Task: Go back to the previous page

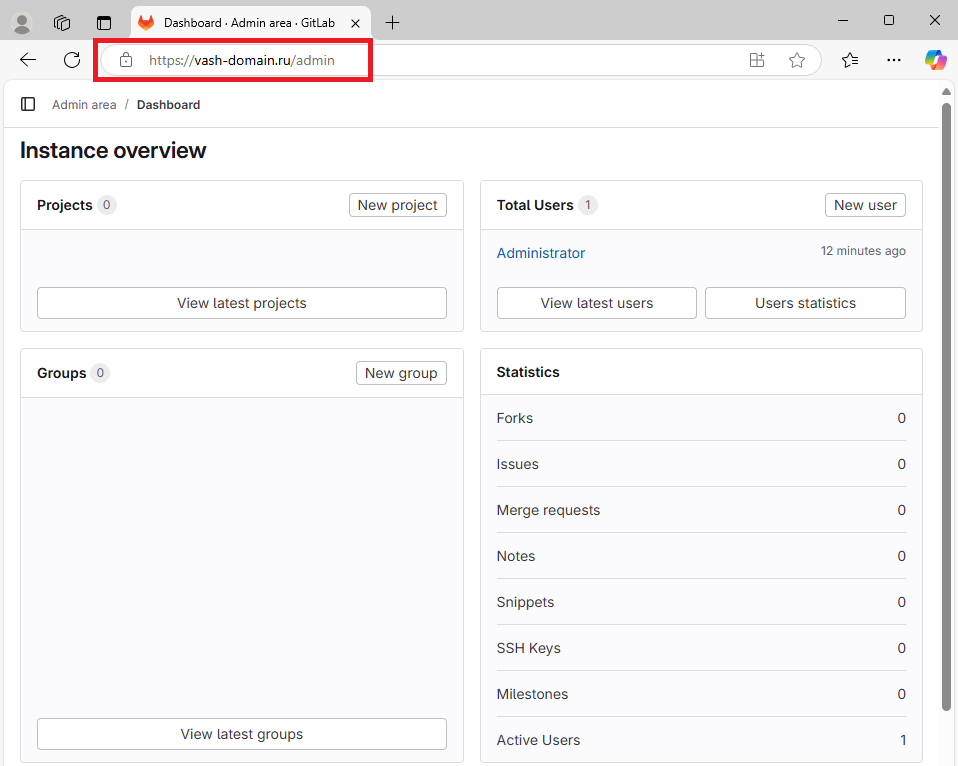Action: (x=28, y=60)
